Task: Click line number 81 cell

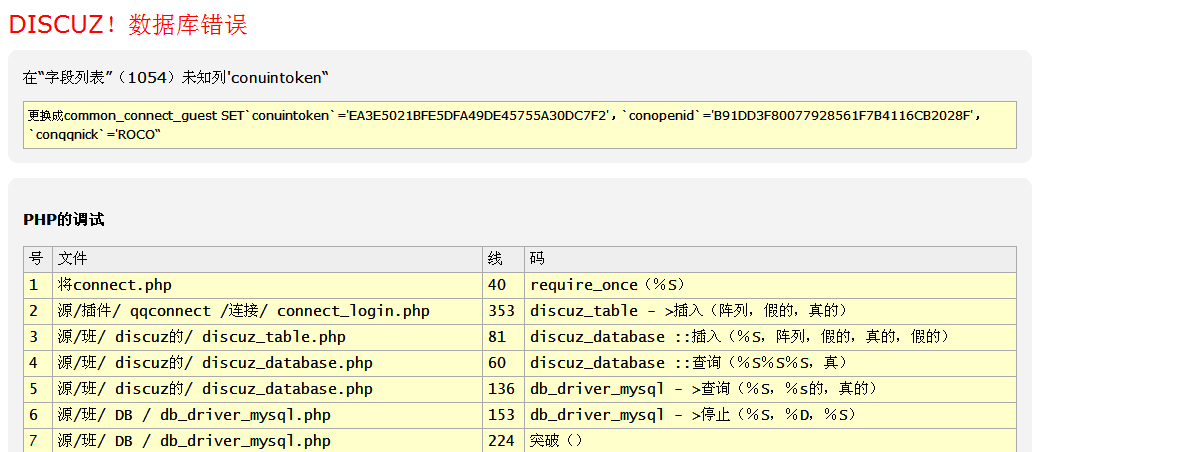Action: (497, 337)
